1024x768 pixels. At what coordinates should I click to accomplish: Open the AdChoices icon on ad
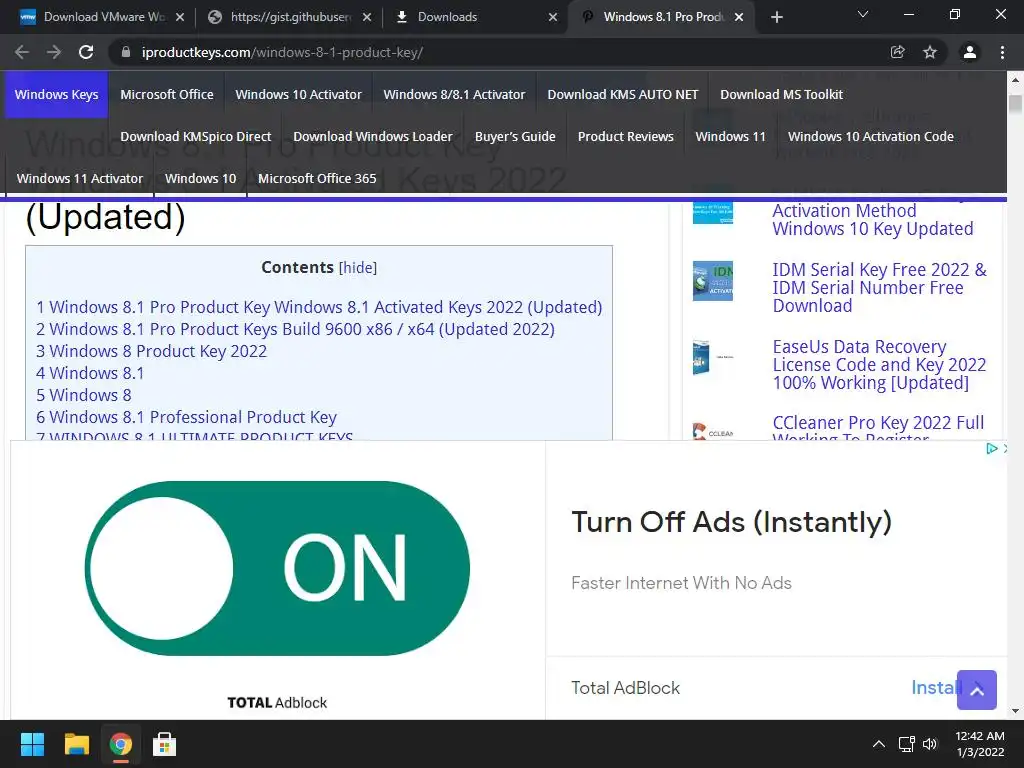point(991,448)
